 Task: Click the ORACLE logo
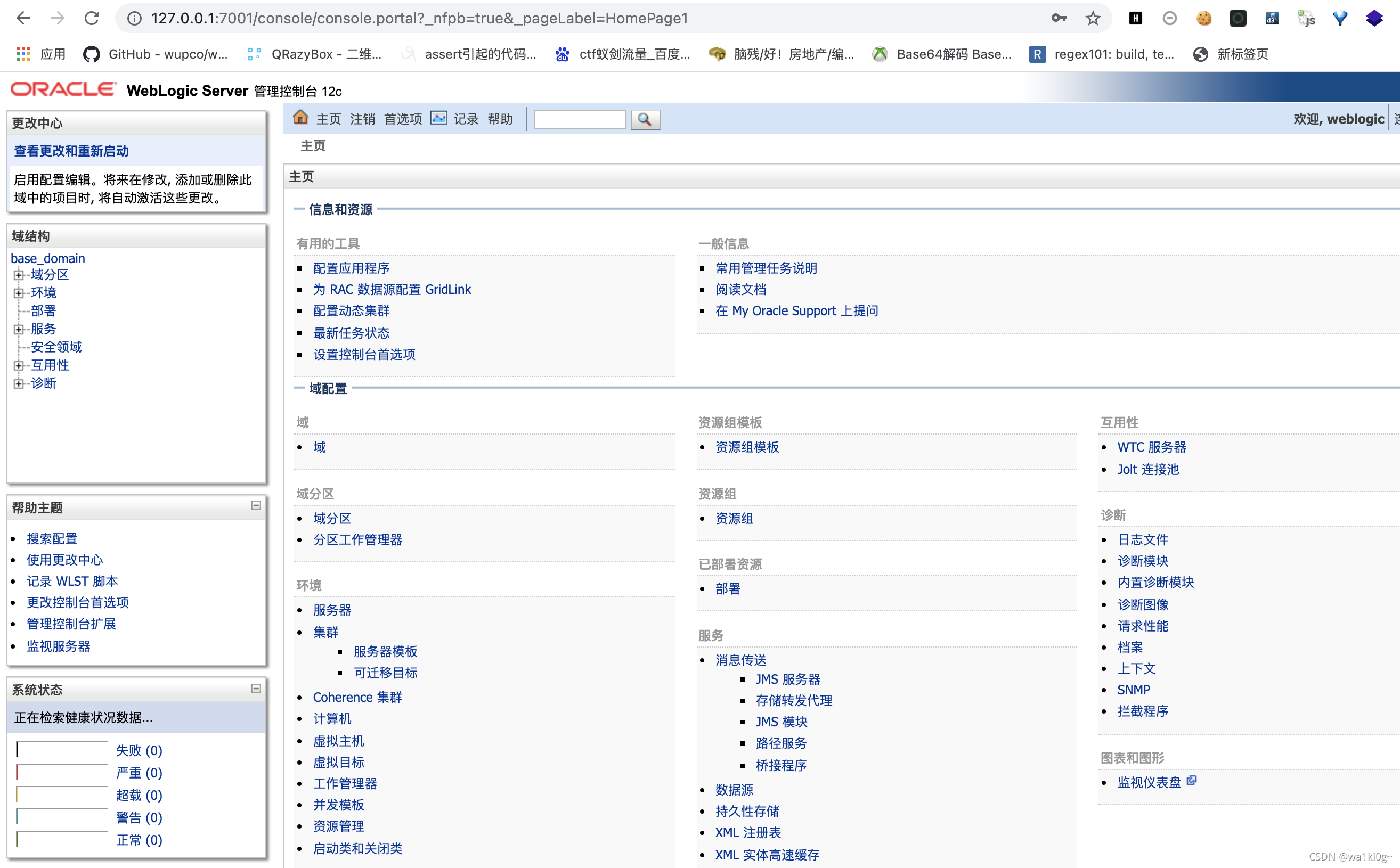[x=63, y=89]
